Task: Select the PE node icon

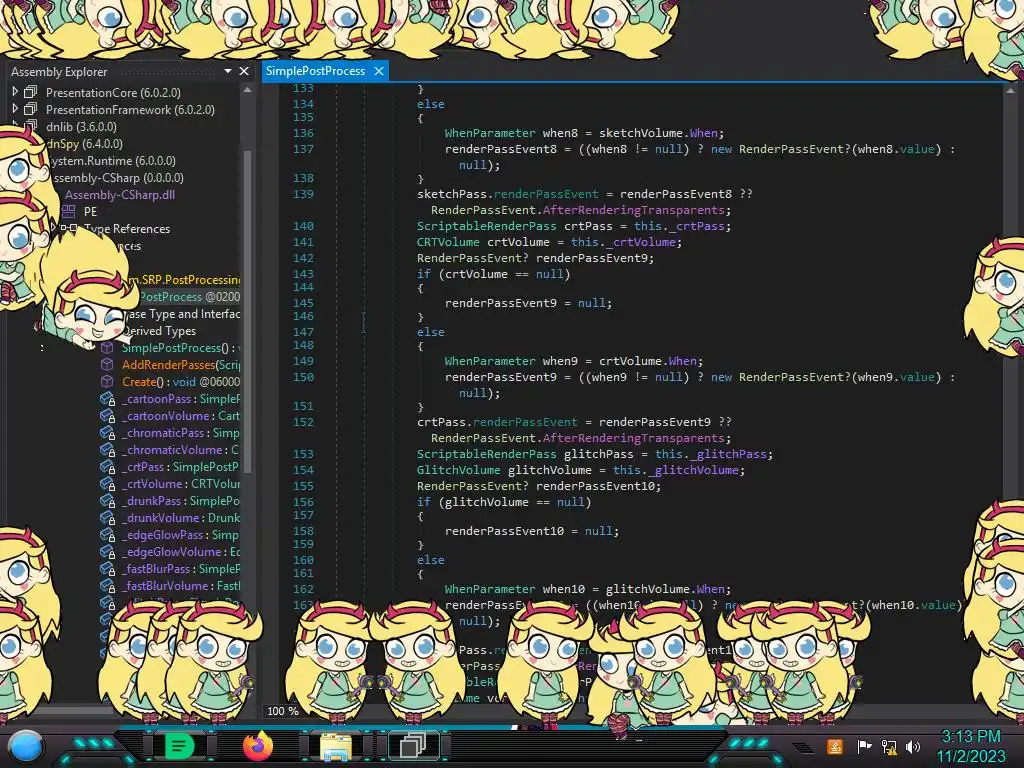Action: point(69,211)
